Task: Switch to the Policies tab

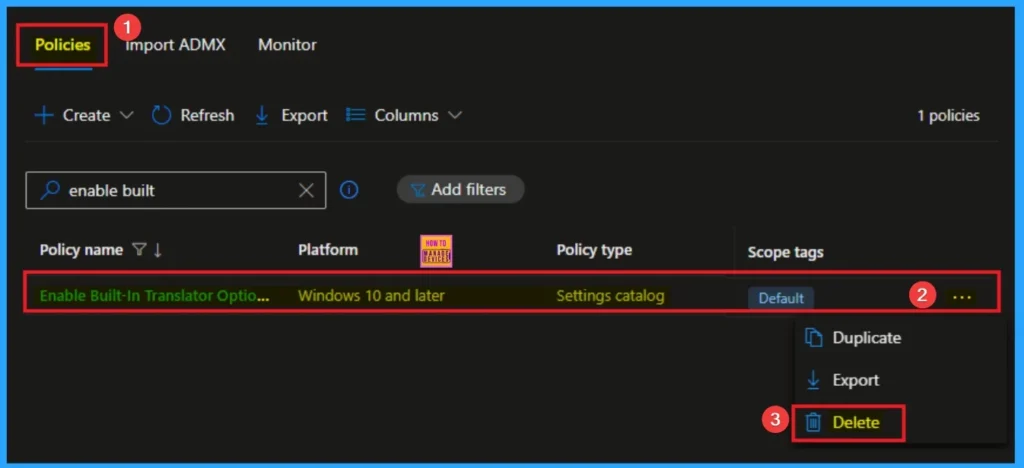Action: pyautogui.click(x=63, y=45)
